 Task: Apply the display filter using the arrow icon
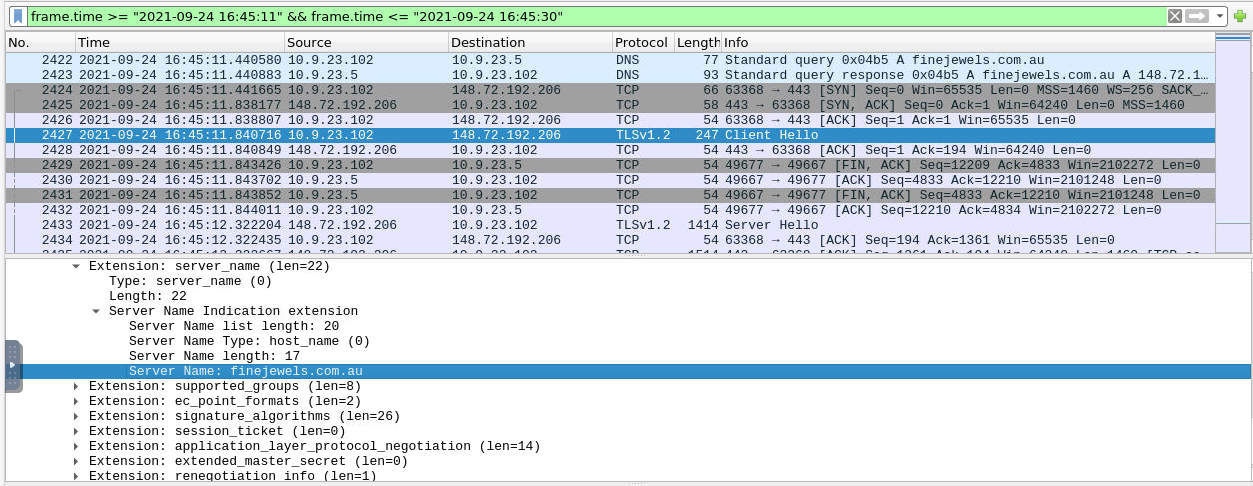[1198, 16]
